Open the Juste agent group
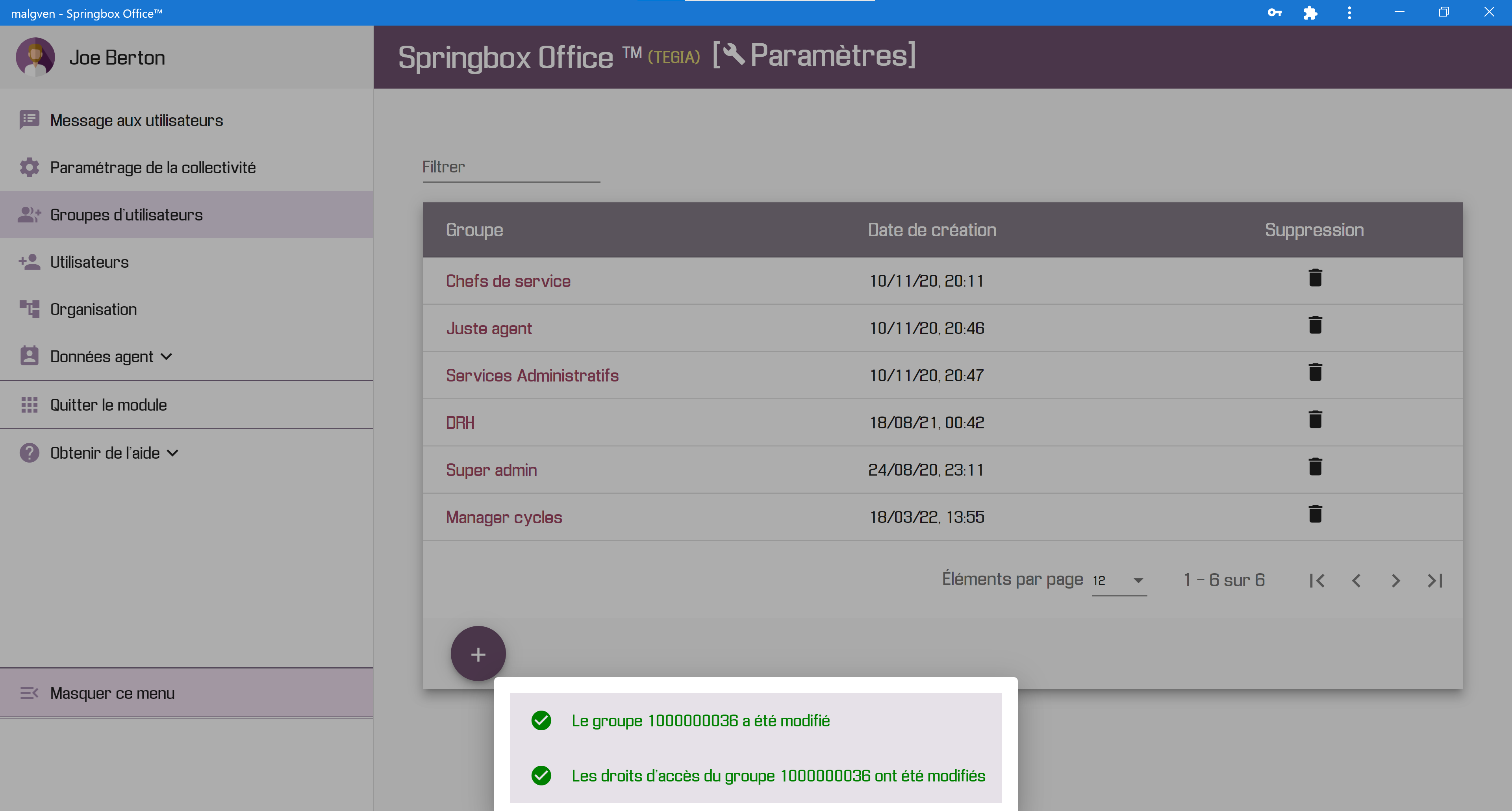 coord(489,328)
